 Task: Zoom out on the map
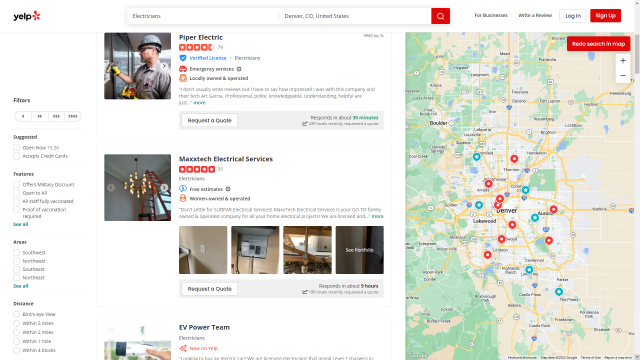(x=622, y=76)
